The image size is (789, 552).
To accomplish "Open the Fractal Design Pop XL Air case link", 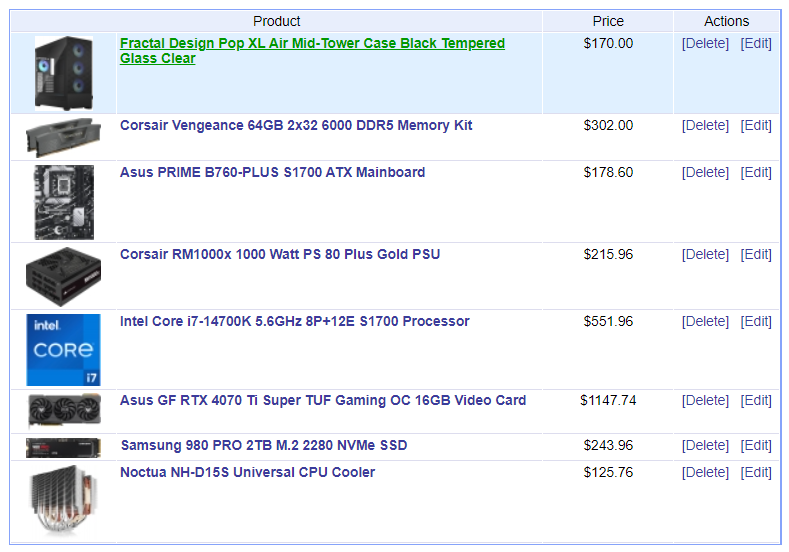I will [x=312, y=51].
